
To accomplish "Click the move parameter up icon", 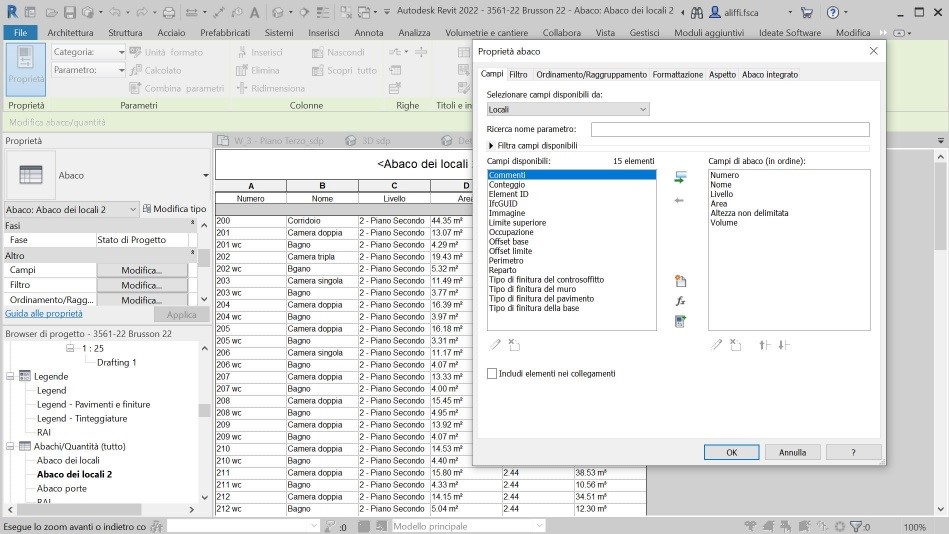I will (x=764, y=345).
